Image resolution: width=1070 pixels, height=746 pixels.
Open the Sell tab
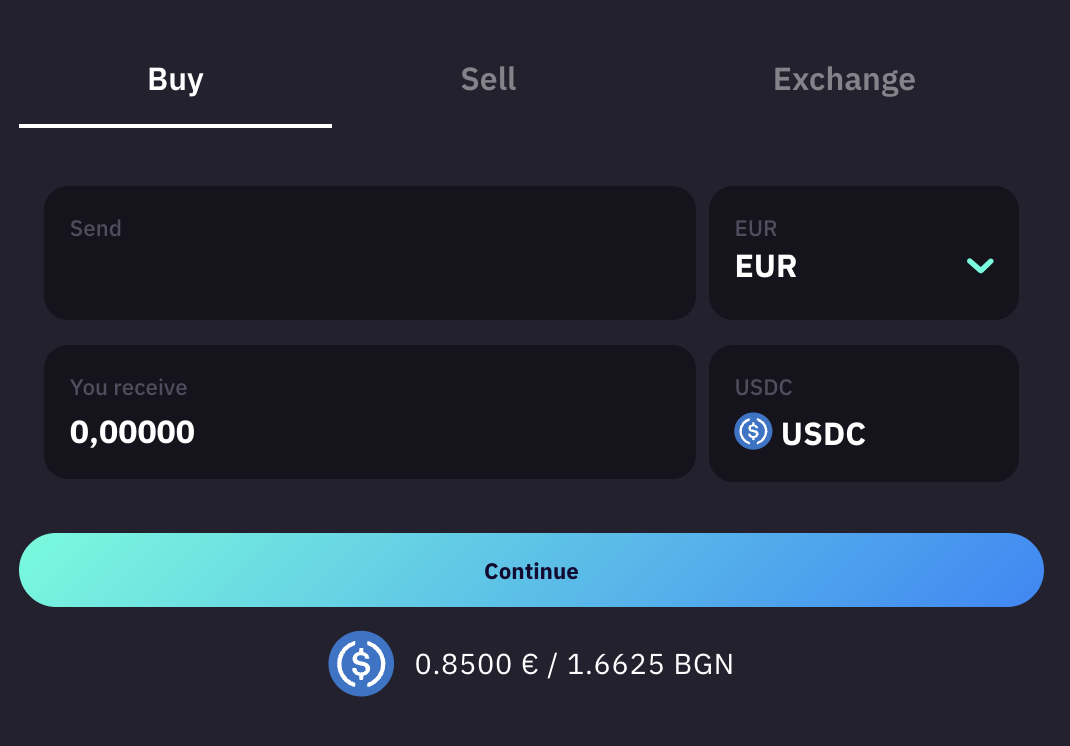(x=488, y=80)
